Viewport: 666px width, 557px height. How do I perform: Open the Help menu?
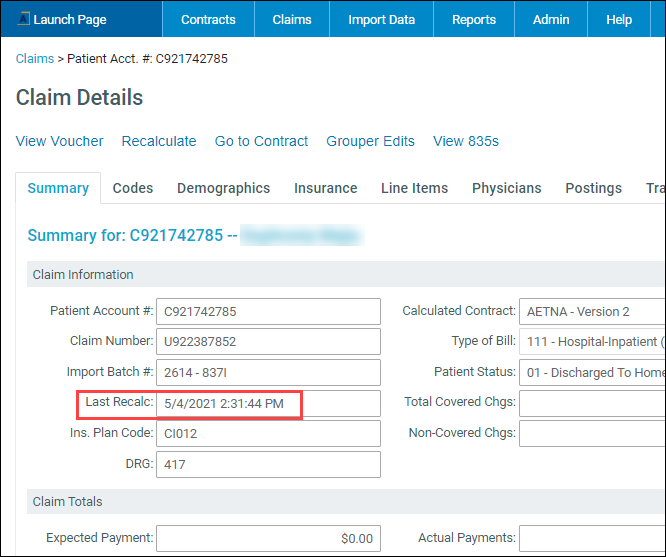coord(619,20)
